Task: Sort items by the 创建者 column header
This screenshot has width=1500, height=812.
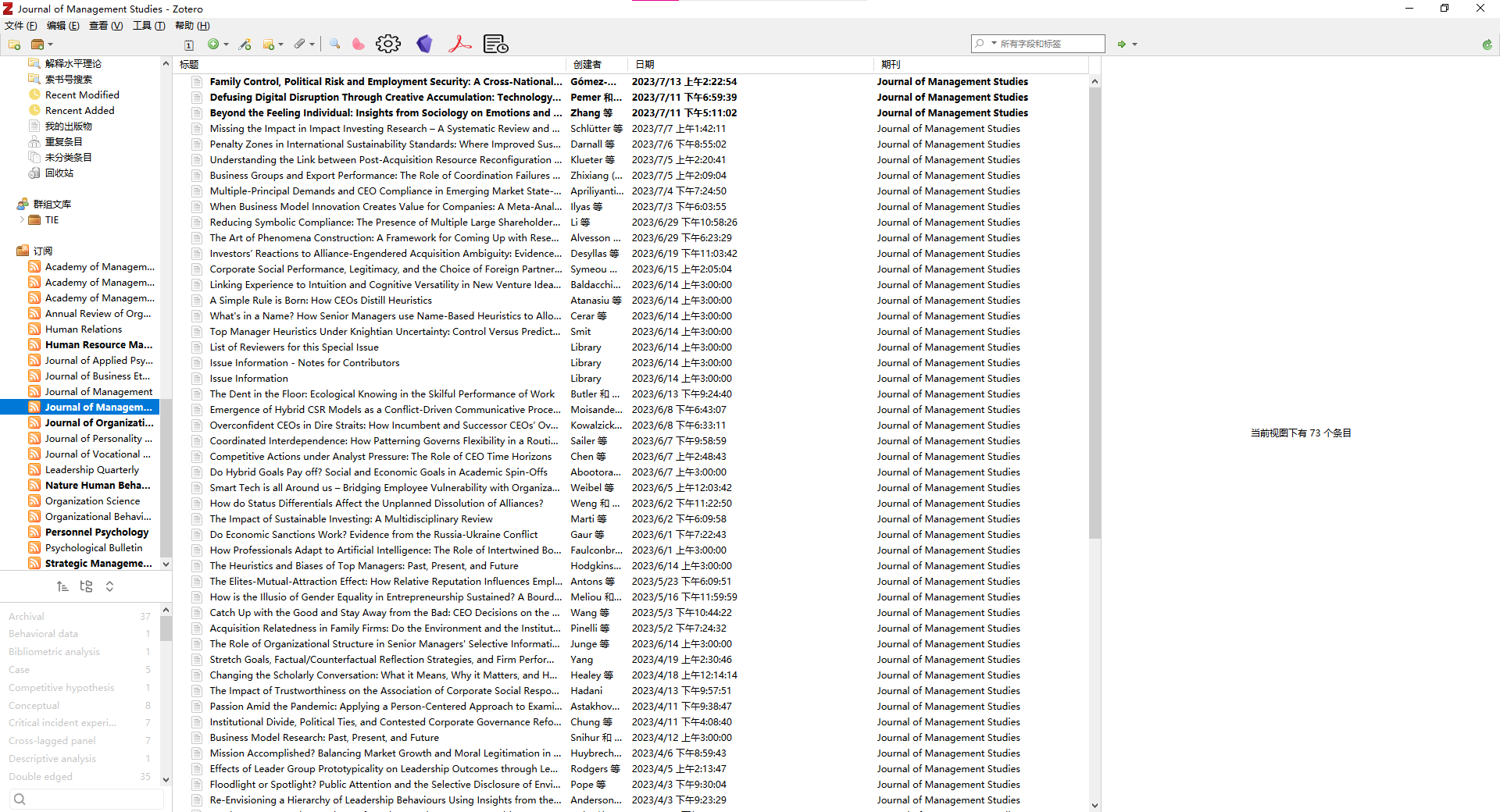Action: [x=596, y=65]
